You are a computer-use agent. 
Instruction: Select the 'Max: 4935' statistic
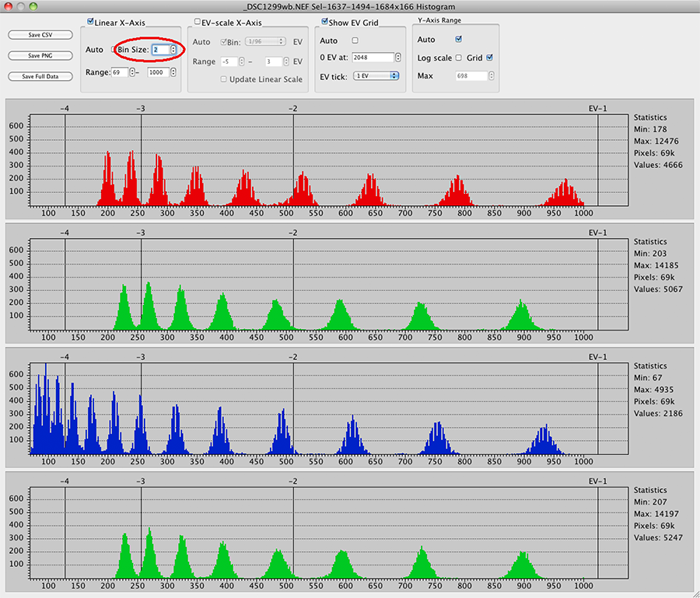point(654,390)
